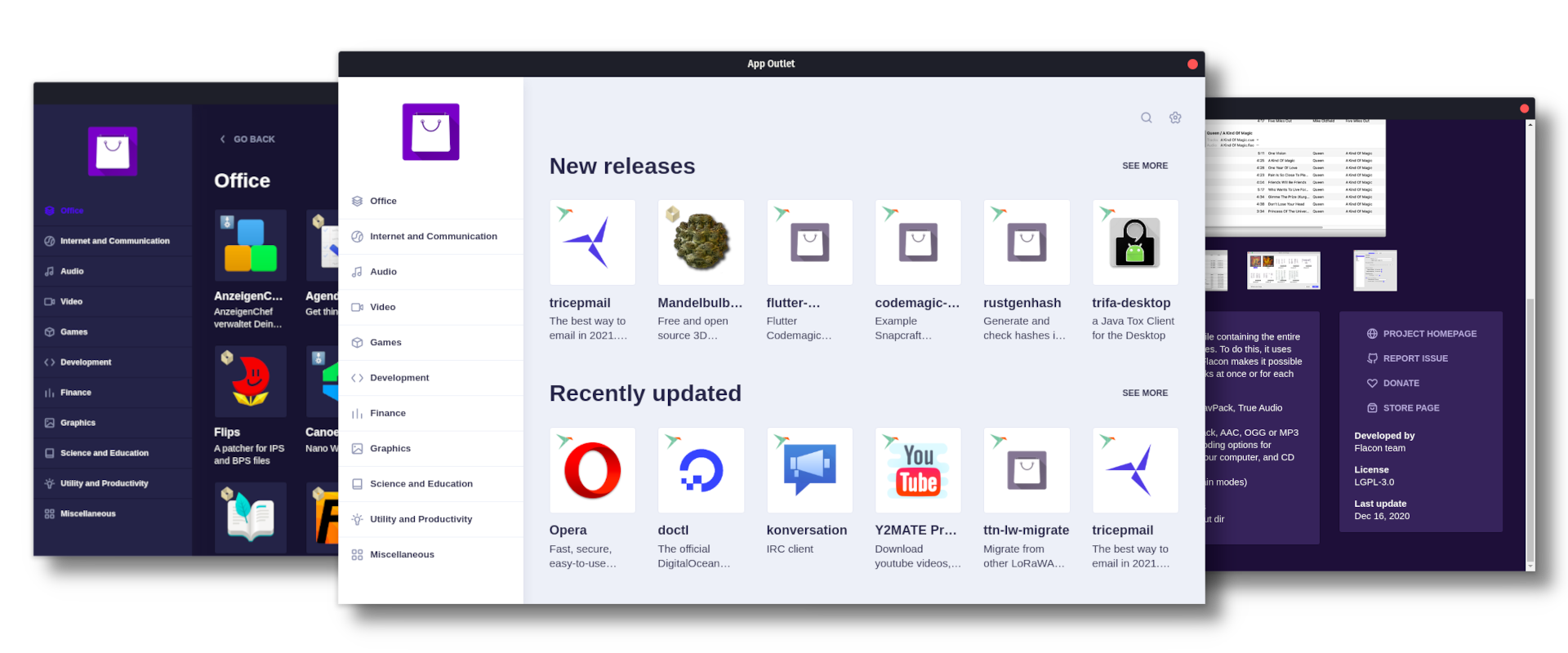Select Internet and Communication in the dark sidebar
Image resolution: width=1568 pixels, height=653 pixels.
113,241
